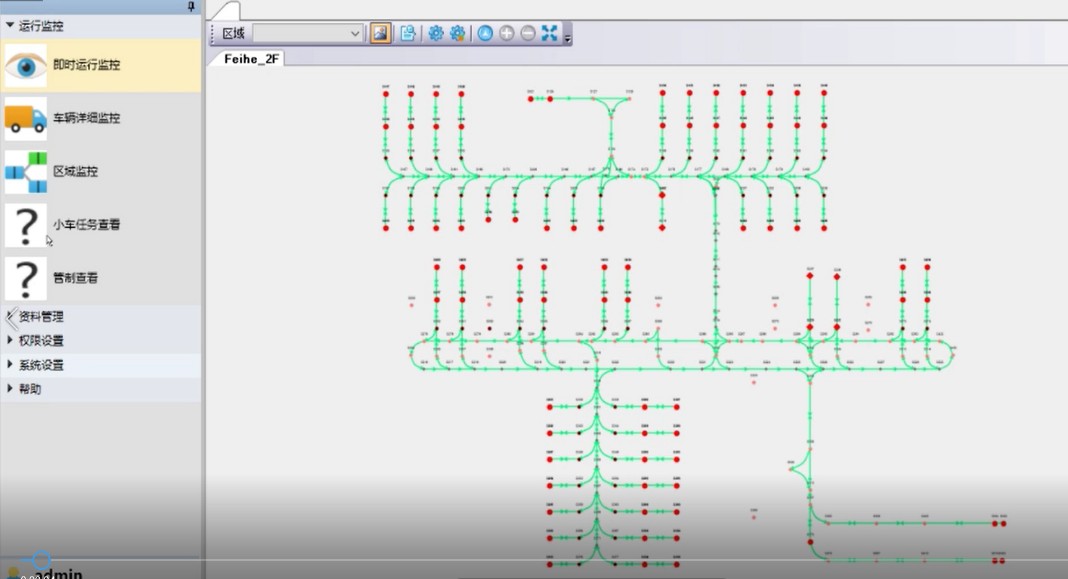Select the truck icon for 车辆详细监控

pyautogui.click(x=25, y=118)
